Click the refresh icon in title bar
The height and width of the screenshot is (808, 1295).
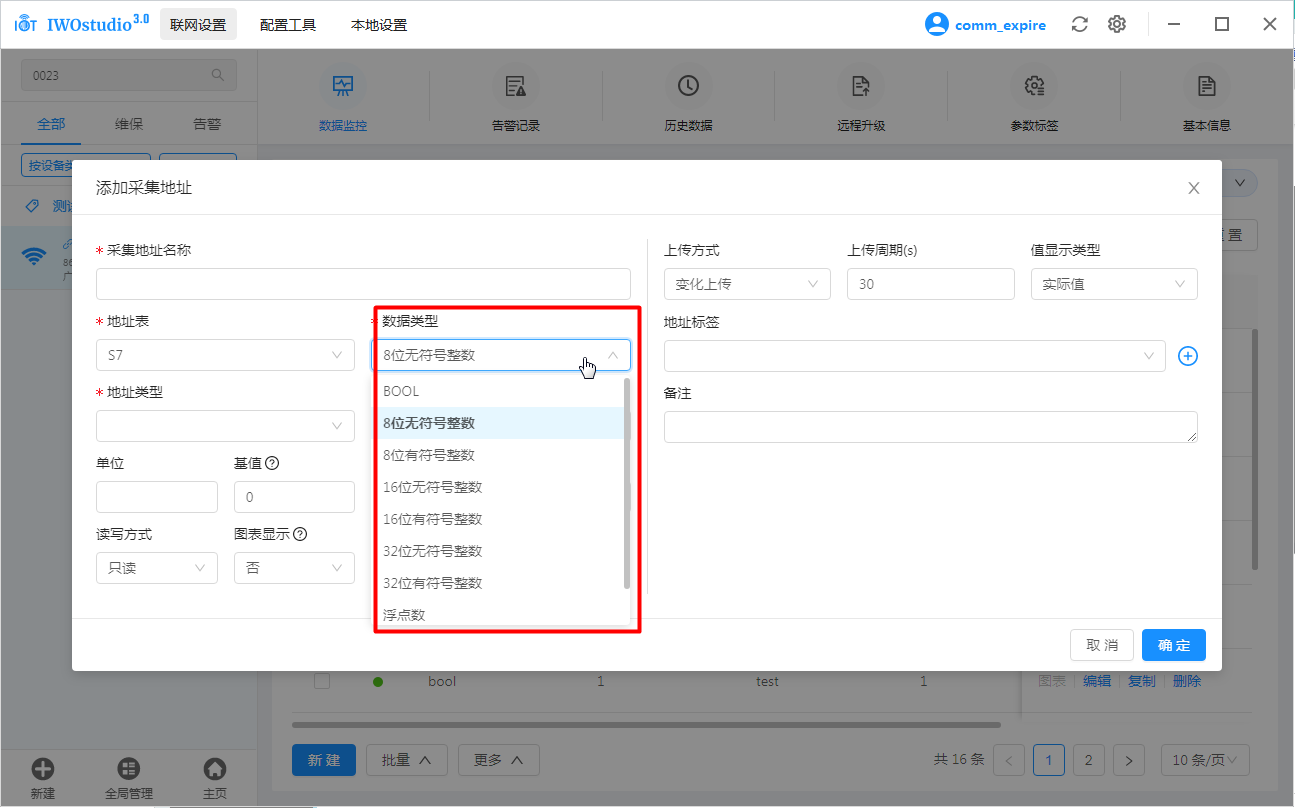[x=1079, y=25]
